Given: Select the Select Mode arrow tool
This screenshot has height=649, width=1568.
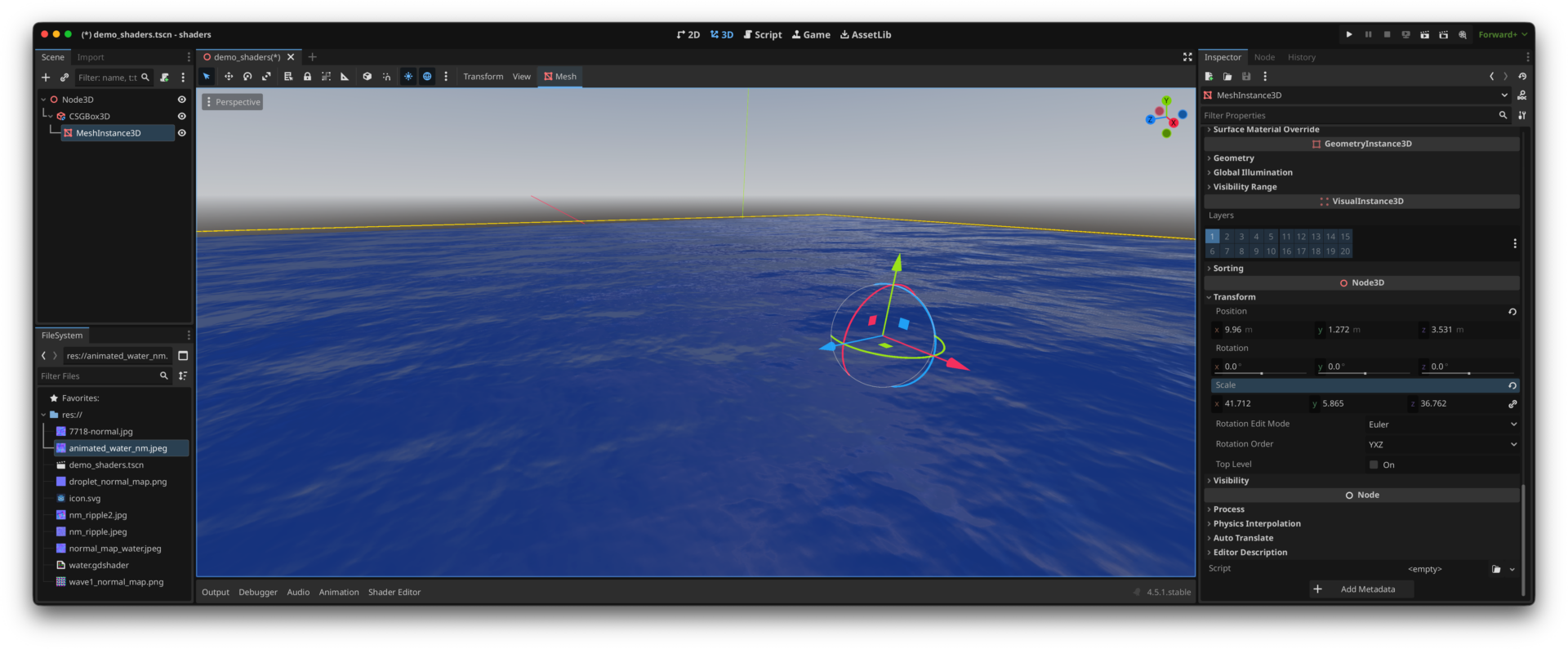Looking at the screenshot, I should (207, 77).
